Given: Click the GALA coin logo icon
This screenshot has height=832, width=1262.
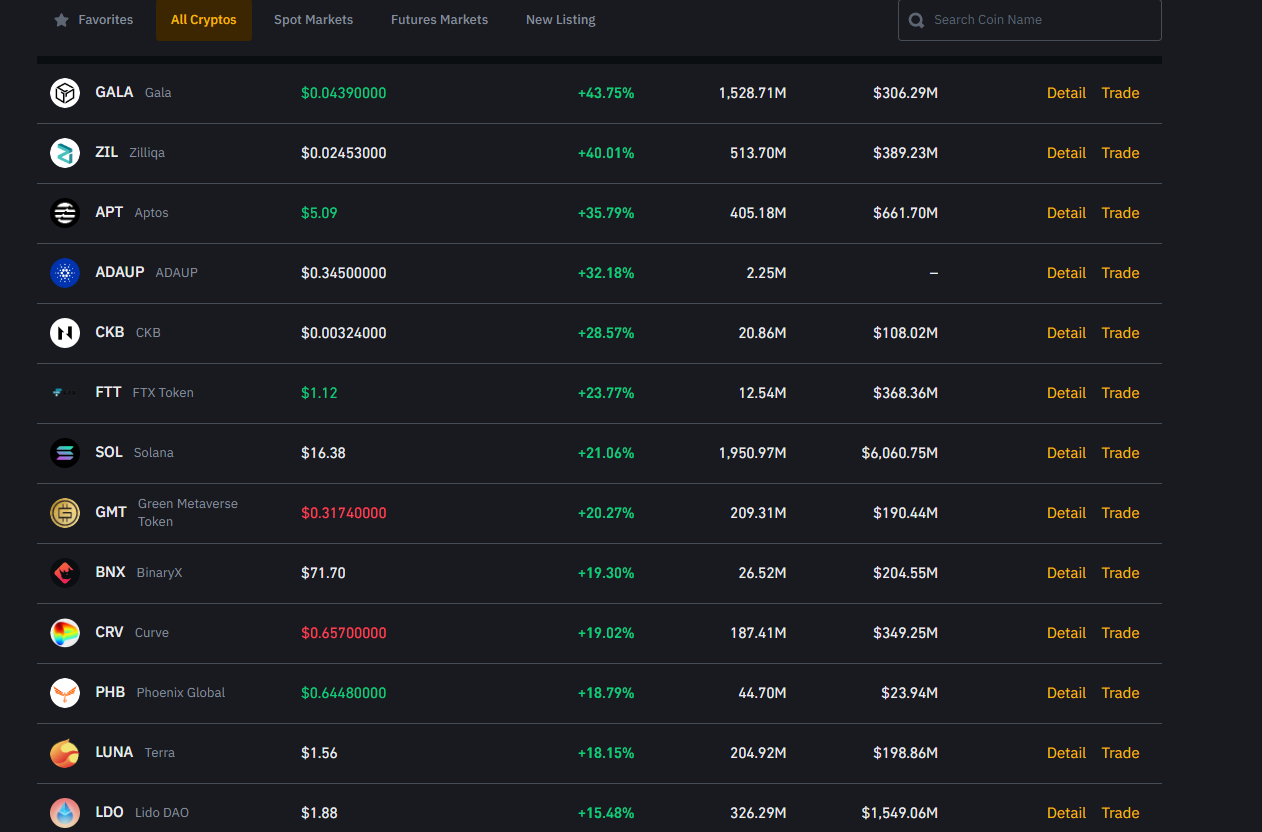Looking at the screenshot, I should point(65,93).
